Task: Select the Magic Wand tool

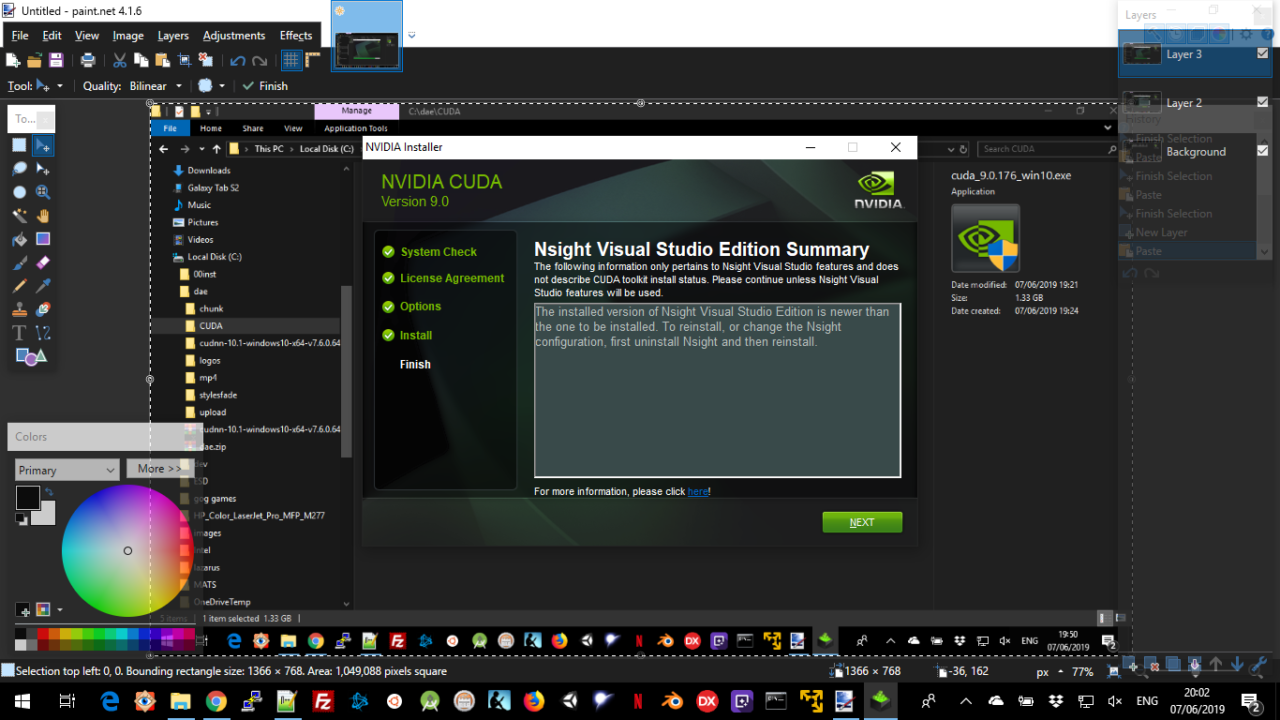Action: click(x=19, y=216)
